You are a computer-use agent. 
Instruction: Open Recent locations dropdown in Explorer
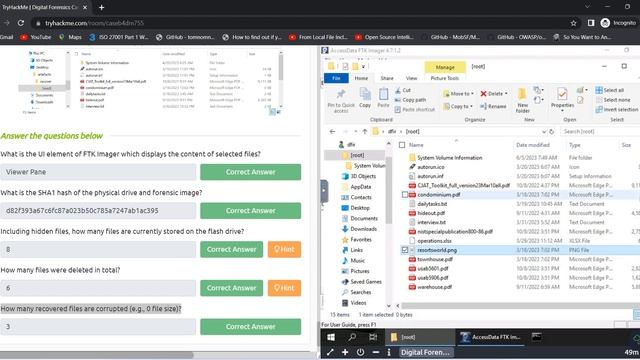[x=356, y=131]
